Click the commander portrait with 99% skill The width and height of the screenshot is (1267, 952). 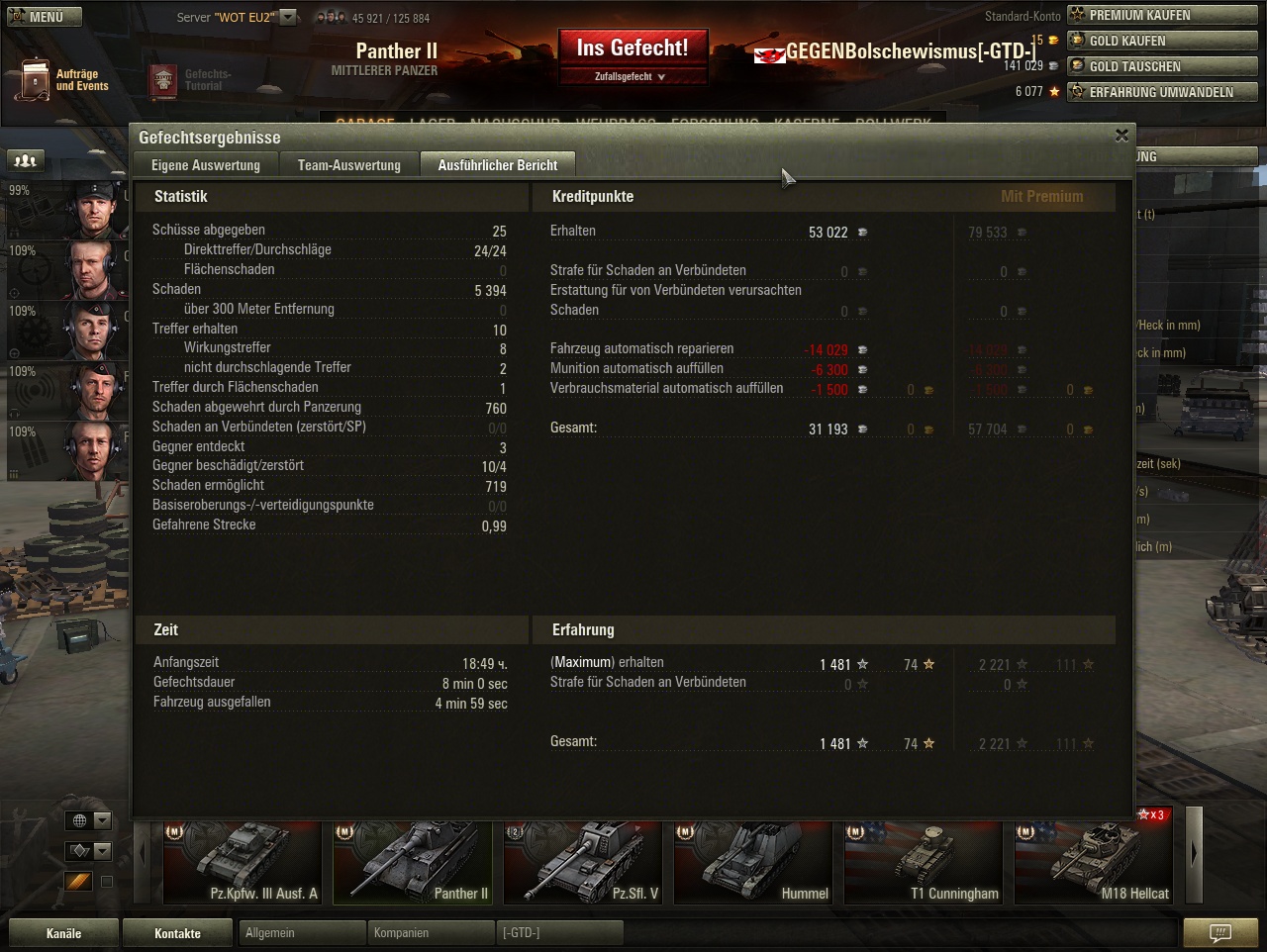click(95, 210)
